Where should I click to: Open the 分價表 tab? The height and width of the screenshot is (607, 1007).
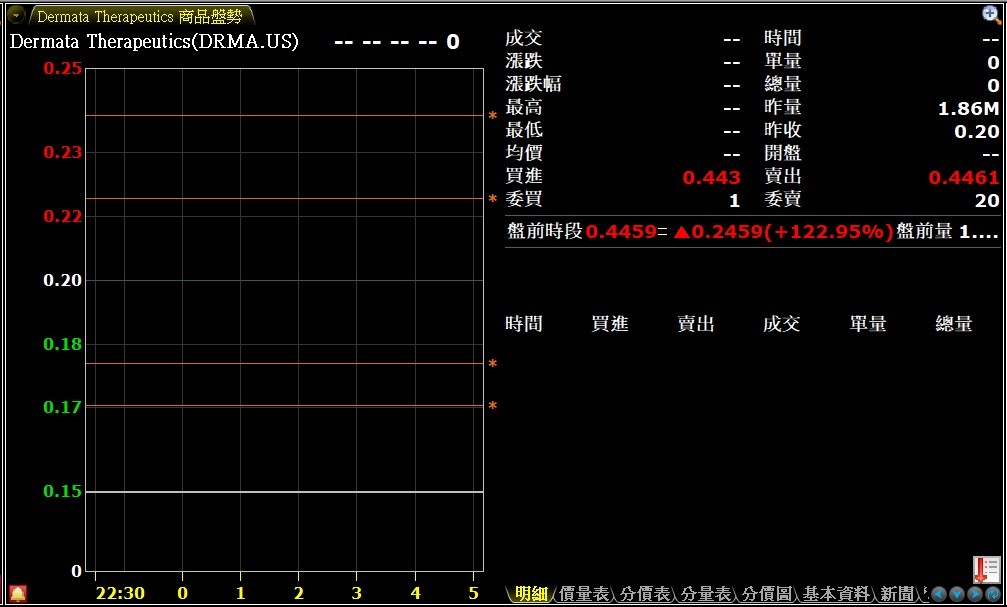click(645, 594)
